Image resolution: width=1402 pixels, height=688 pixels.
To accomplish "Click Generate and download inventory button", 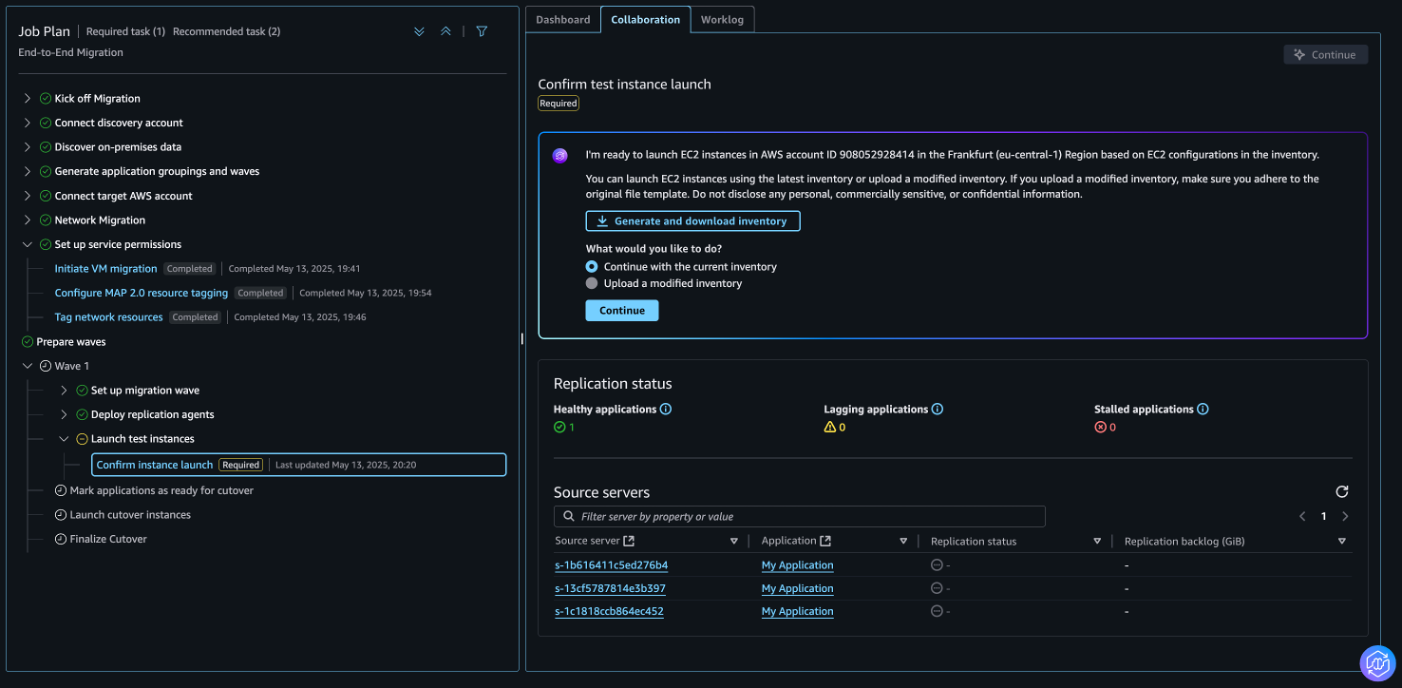I will pos(693,221).
